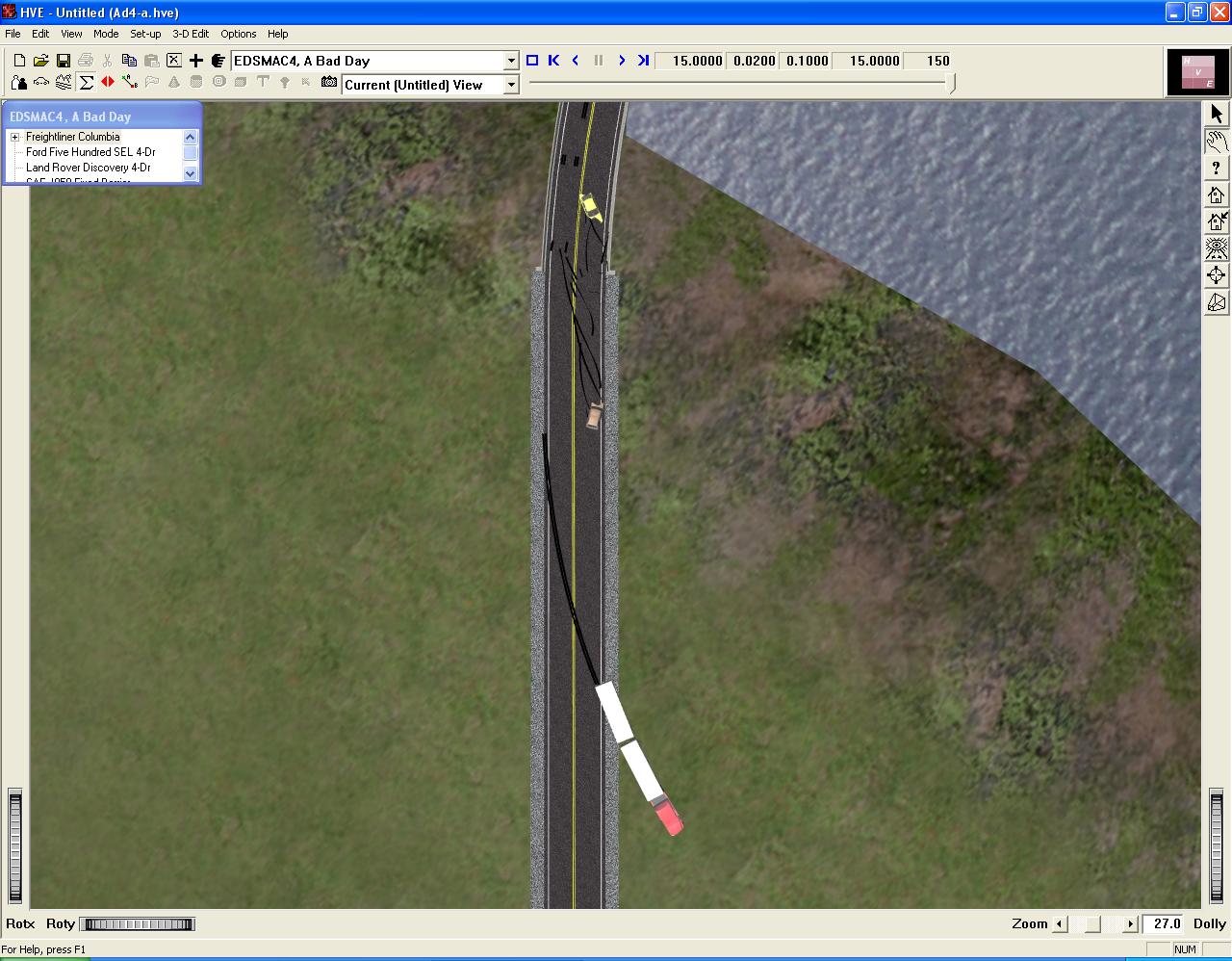Screen dimensions: 1232x961
Task: Open the 3-D Edit menu
Action: [191, 34]
